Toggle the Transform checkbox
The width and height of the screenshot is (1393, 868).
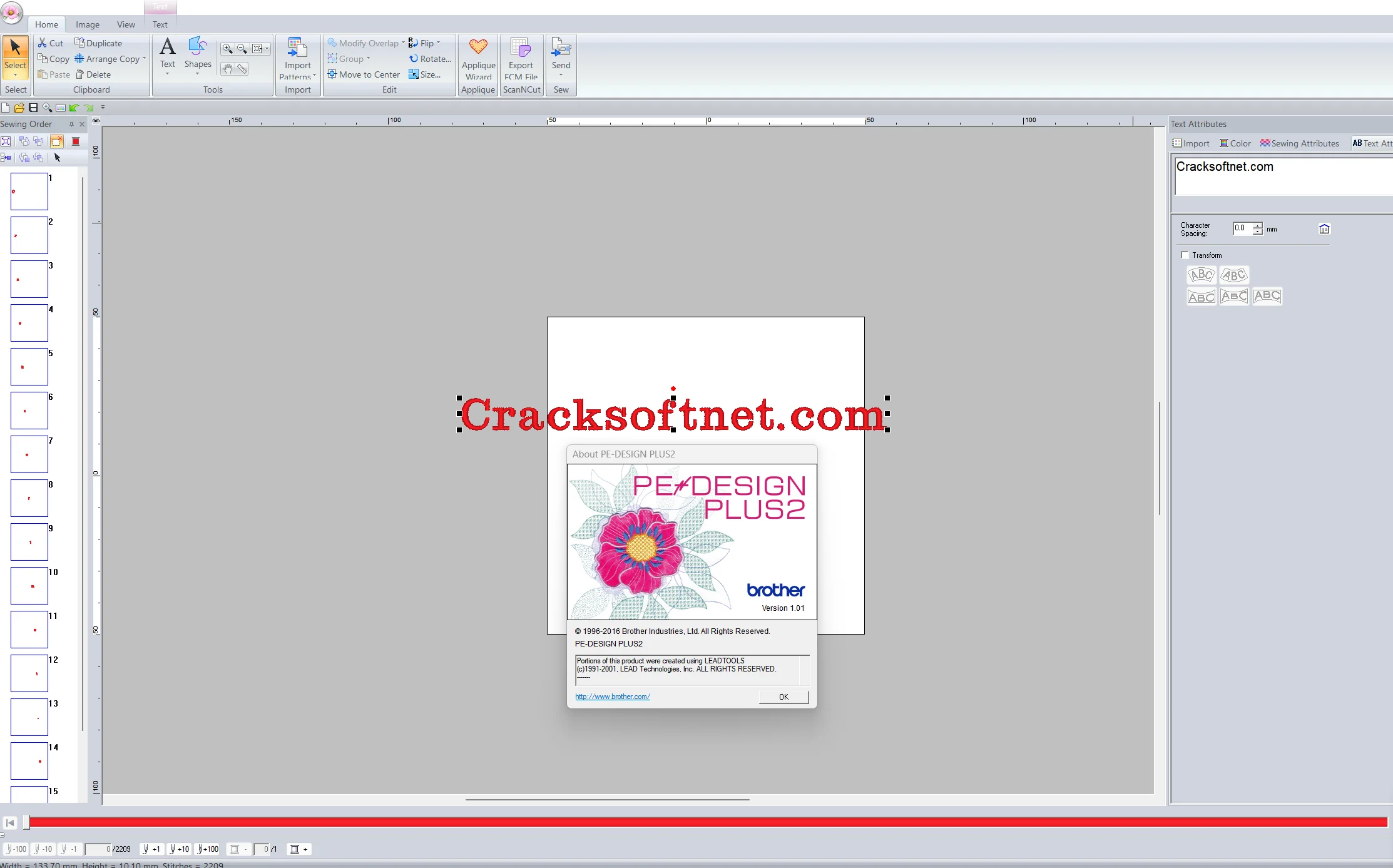click(1185, 255)
